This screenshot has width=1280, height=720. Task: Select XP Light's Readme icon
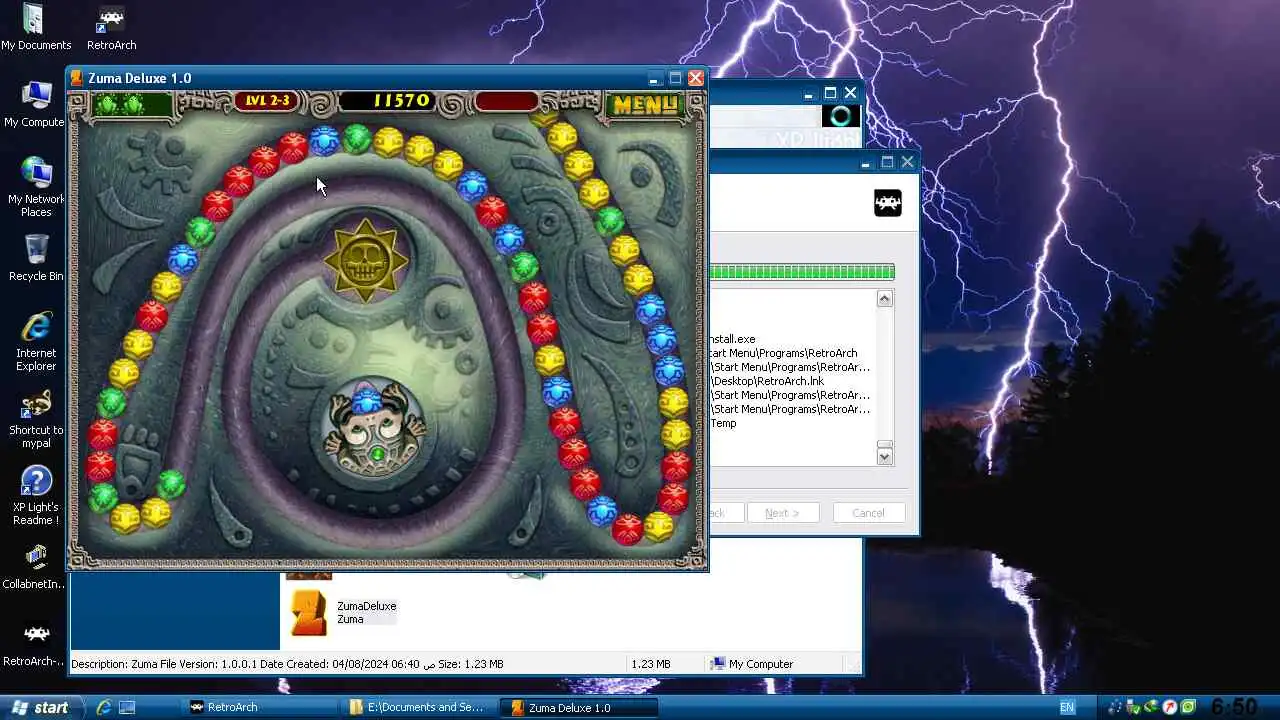point(36,495)
